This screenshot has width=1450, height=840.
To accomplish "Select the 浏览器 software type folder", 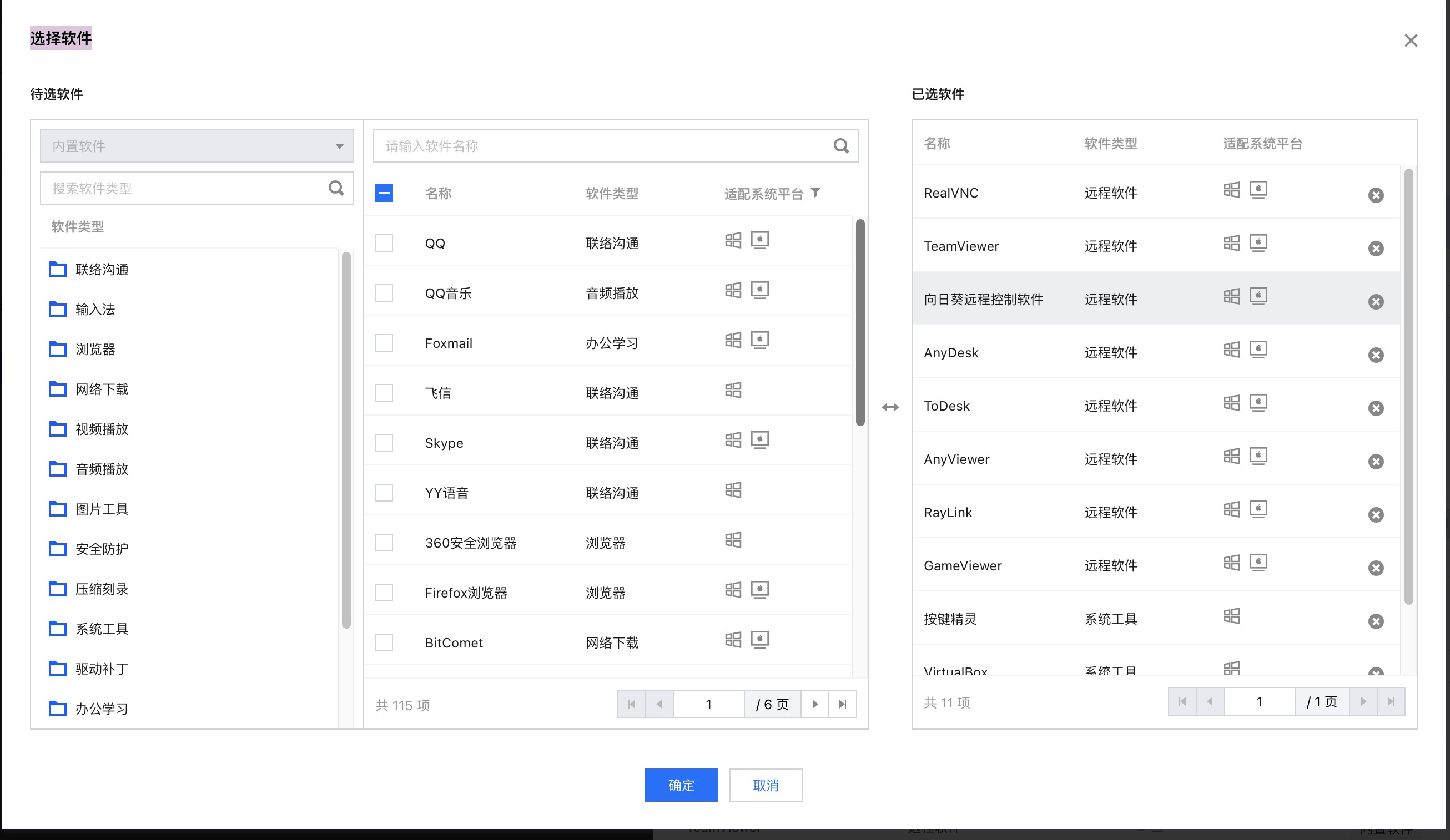I will tap(82, 349).
